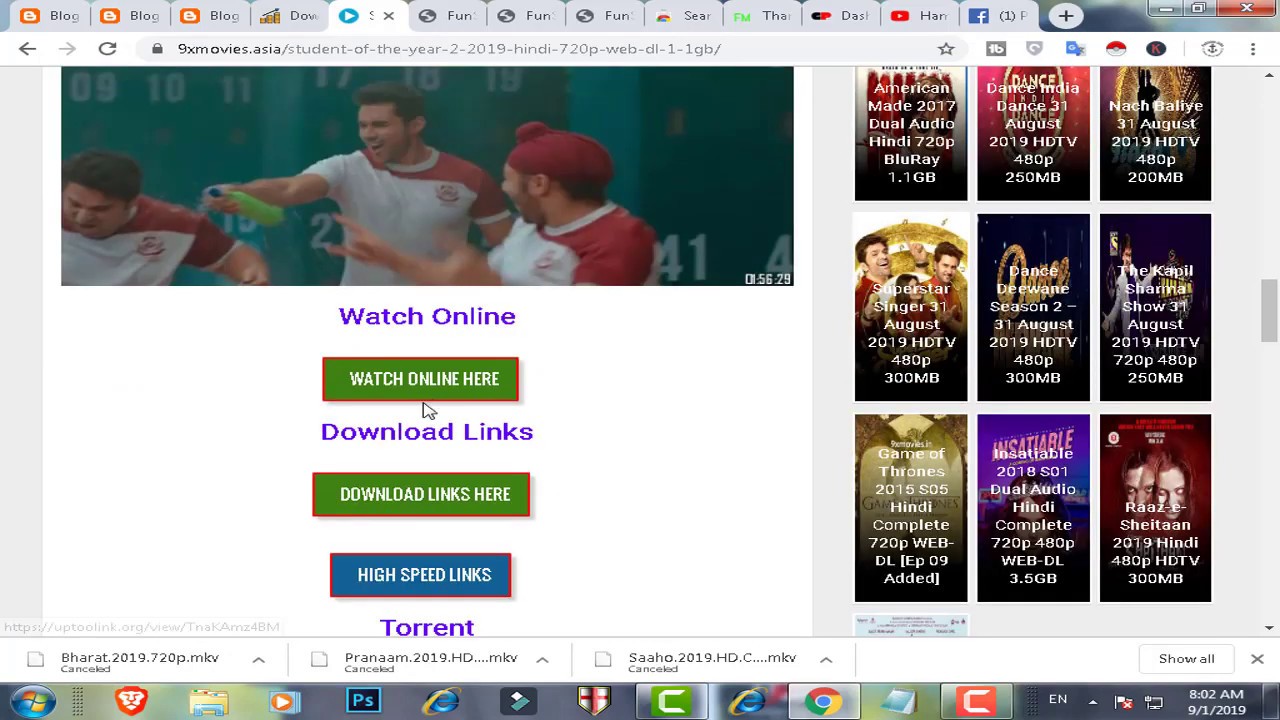
Task: Open the dark round K extension icon
Action: pyautogui.click(x=1156, y=48)
